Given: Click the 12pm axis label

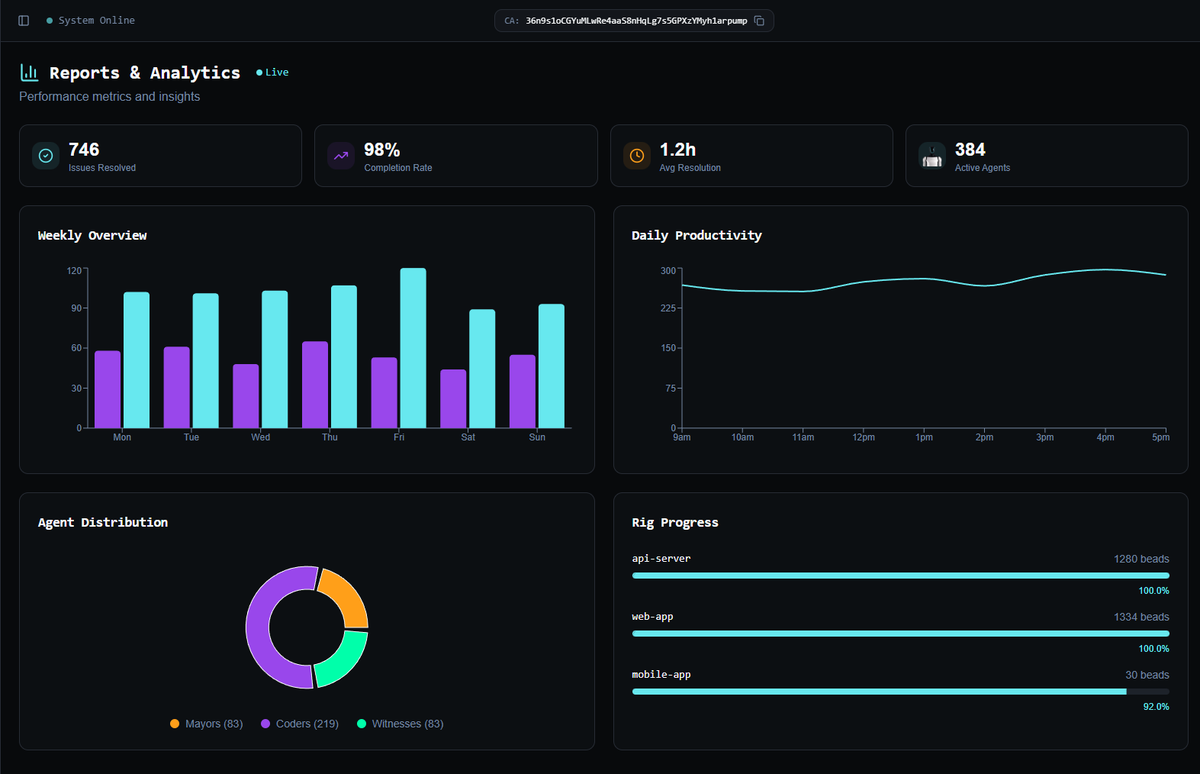Looking at the screenshot, I should 863,437.
